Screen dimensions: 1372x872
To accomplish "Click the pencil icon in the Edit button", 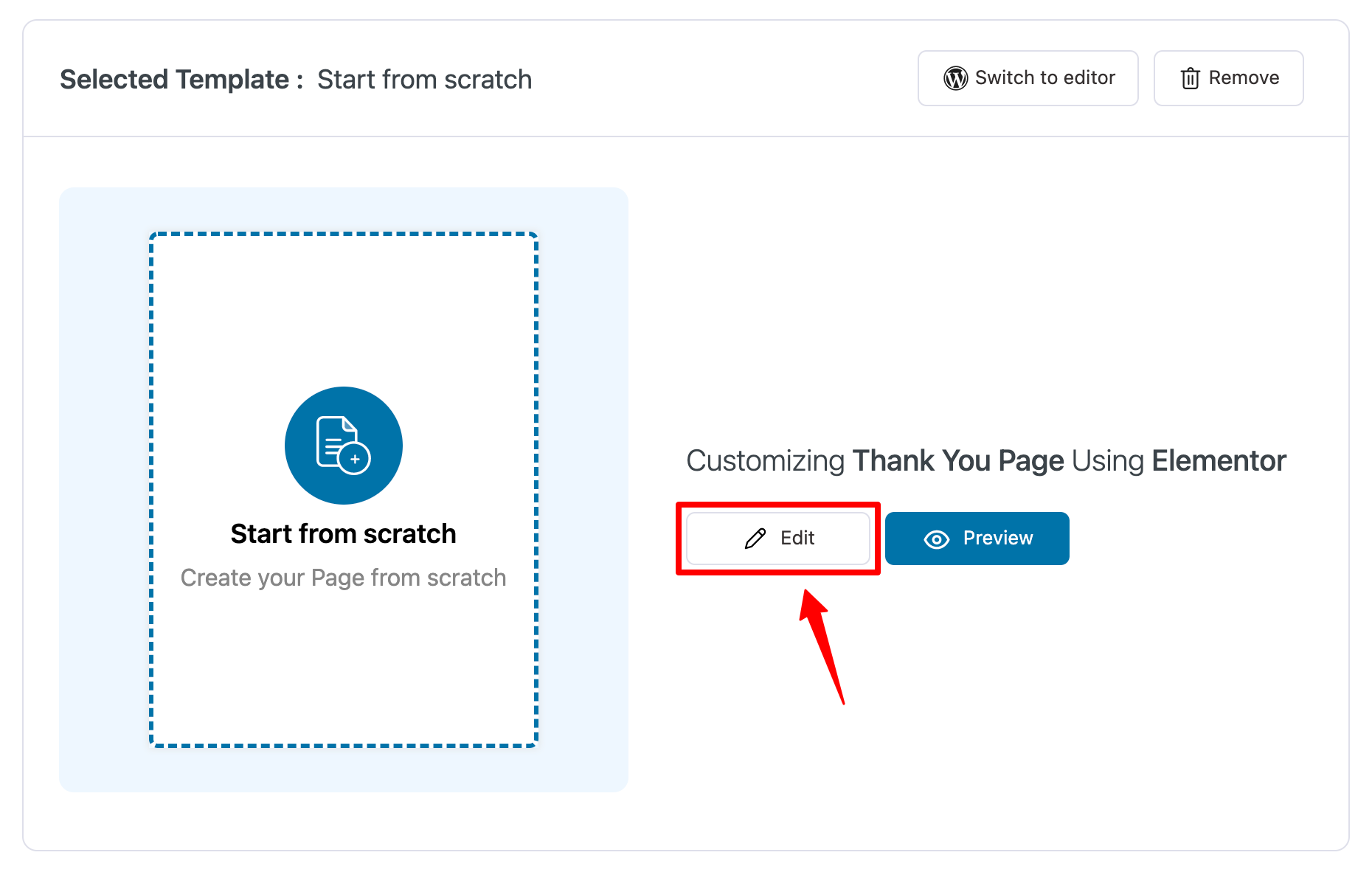I will pos(754,538).
